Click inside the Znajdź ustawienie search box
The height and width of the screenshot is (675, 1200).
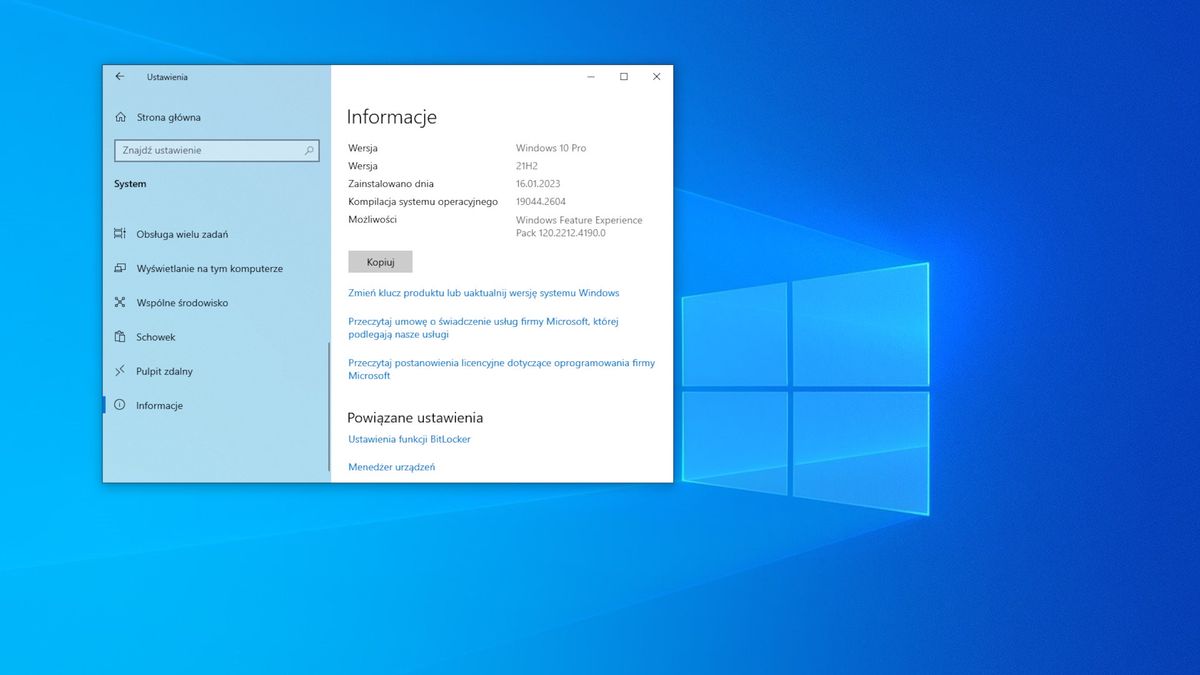tap(200, 150)
